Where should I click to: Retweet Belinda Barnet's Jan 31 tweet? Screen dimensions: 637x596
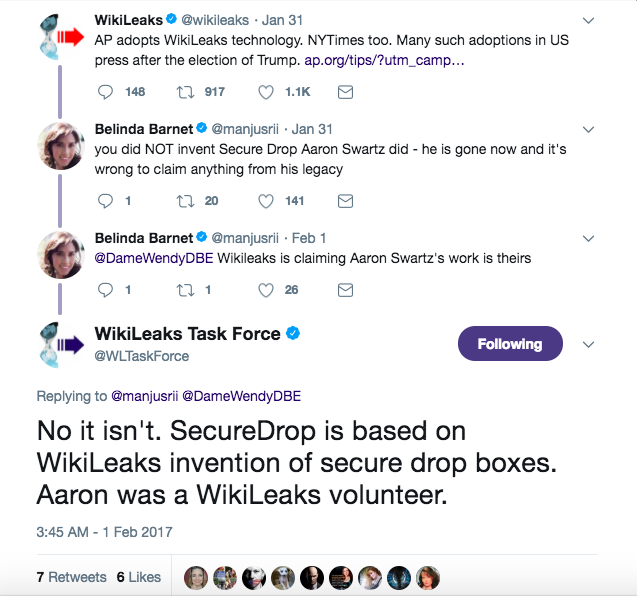click(184, 201)
